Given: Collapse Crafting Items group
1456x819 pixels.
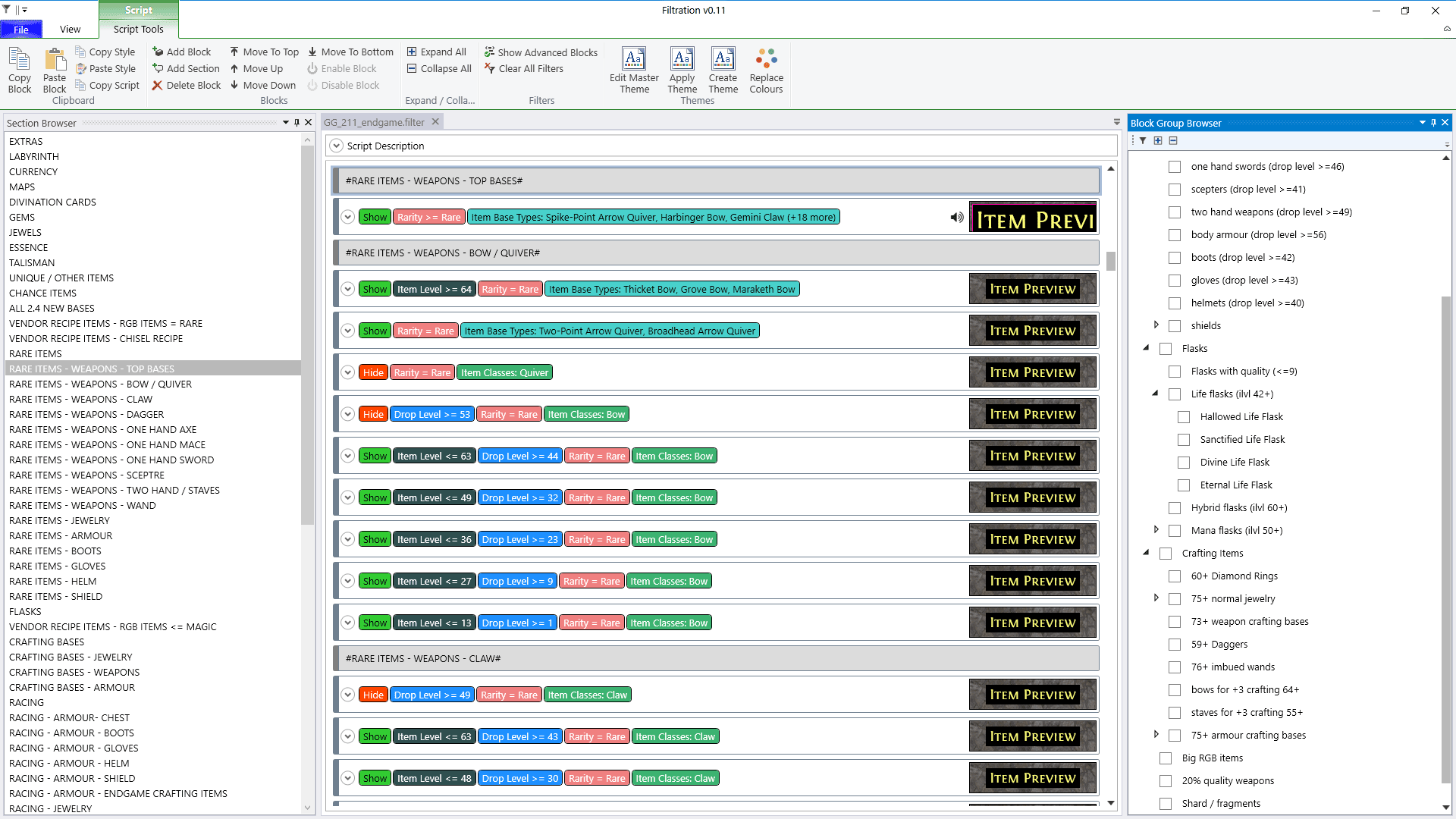Looking at the screenshot, I should tap(1146, 553).
